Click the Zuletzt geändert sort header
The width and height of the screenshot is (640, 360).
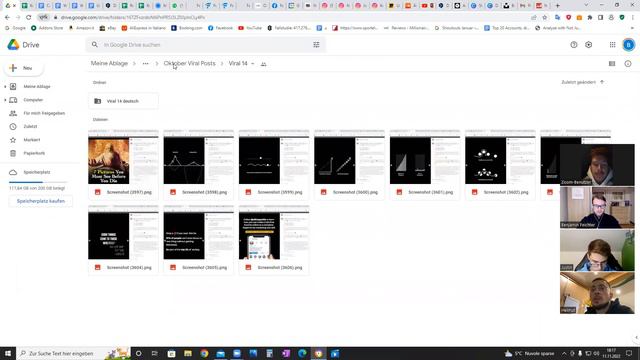578,82
